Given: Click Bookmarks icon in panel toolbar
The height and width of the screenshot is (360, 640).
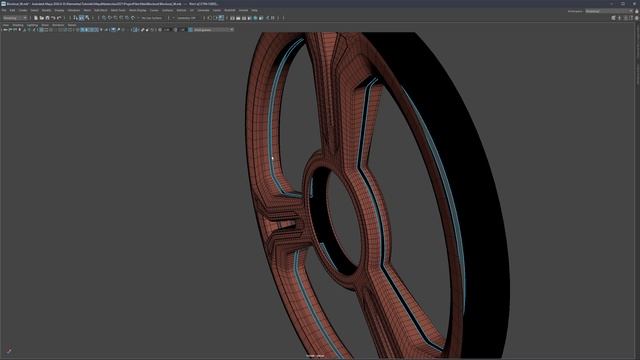Looking at the screenshot, I should coord(20,29).
